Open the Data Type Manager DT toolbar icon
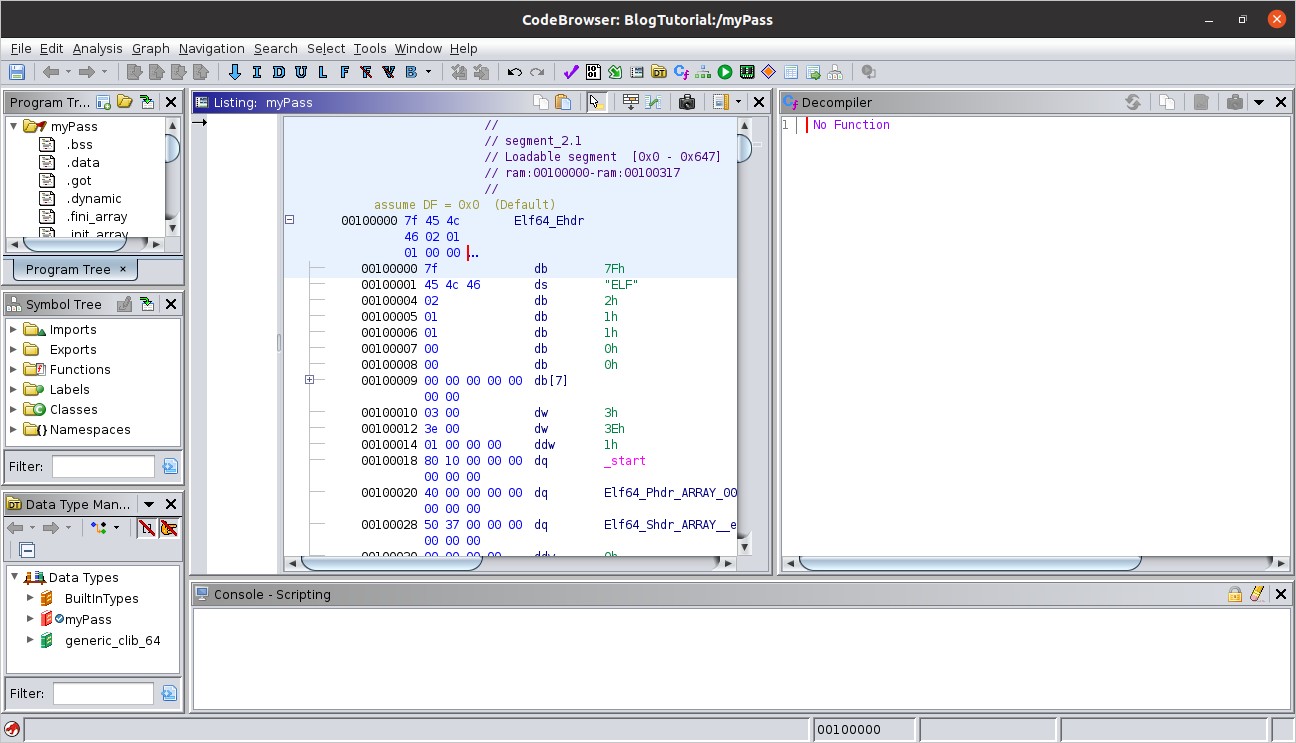 pyautogui.click(x=659, y=72)
